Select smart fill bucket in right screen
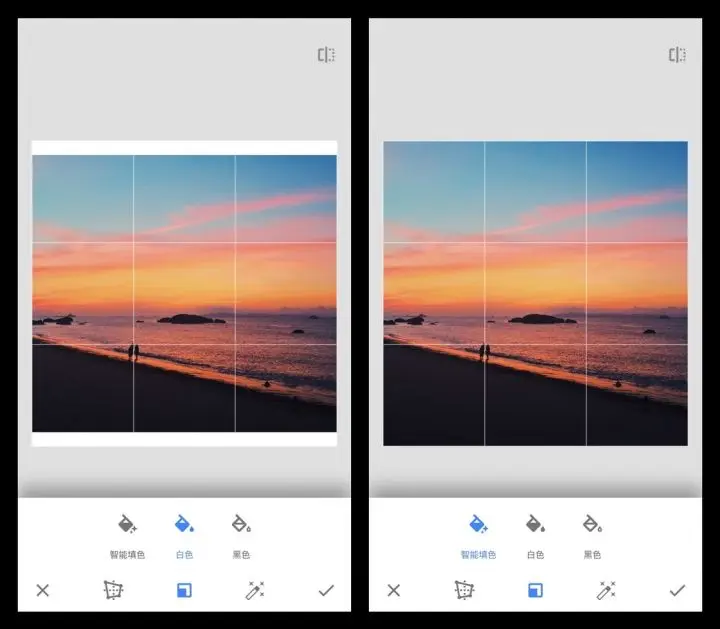720x629 pixels. (478, 524)
